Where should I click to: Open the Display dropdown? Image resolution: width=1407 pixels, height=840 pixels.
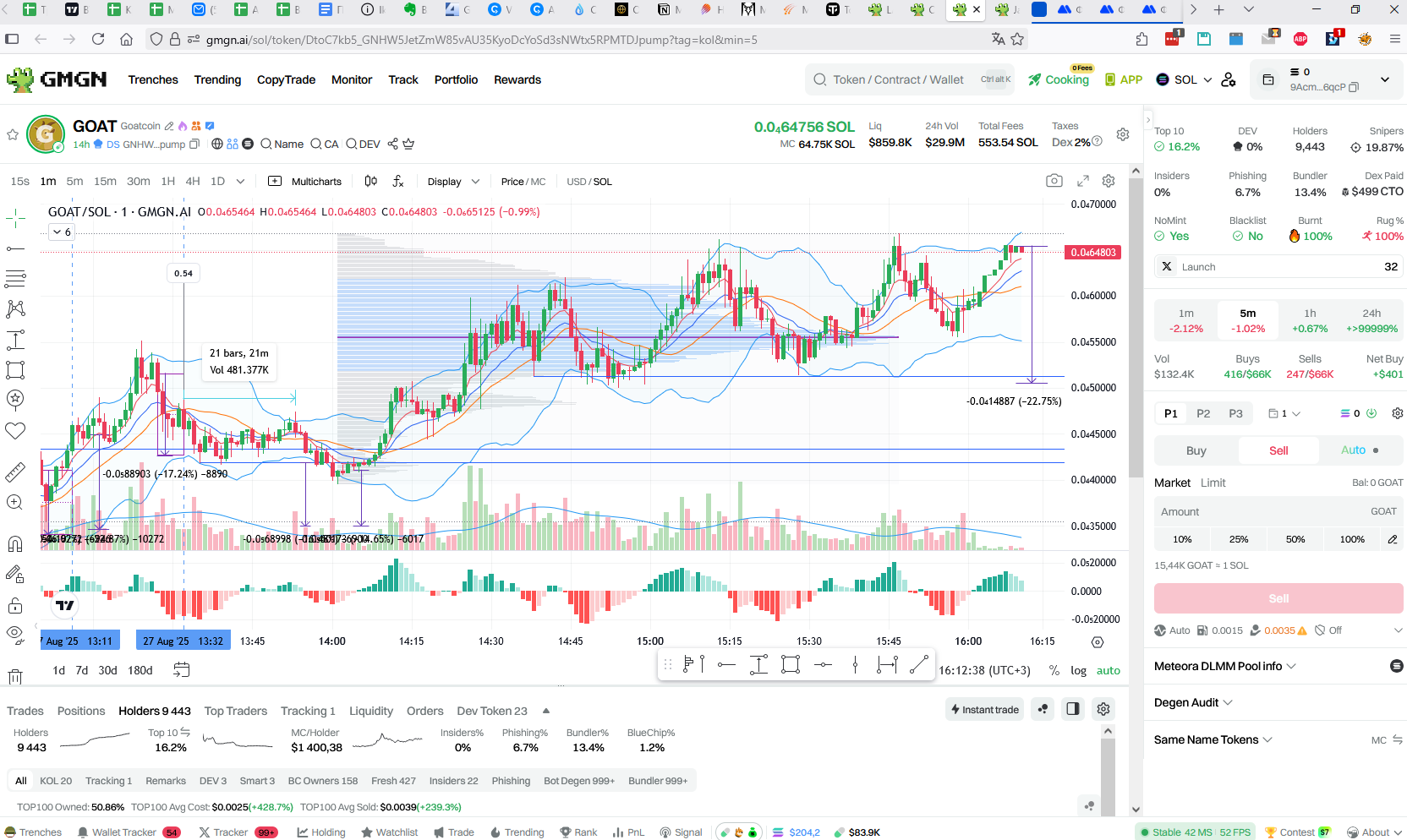453,182
